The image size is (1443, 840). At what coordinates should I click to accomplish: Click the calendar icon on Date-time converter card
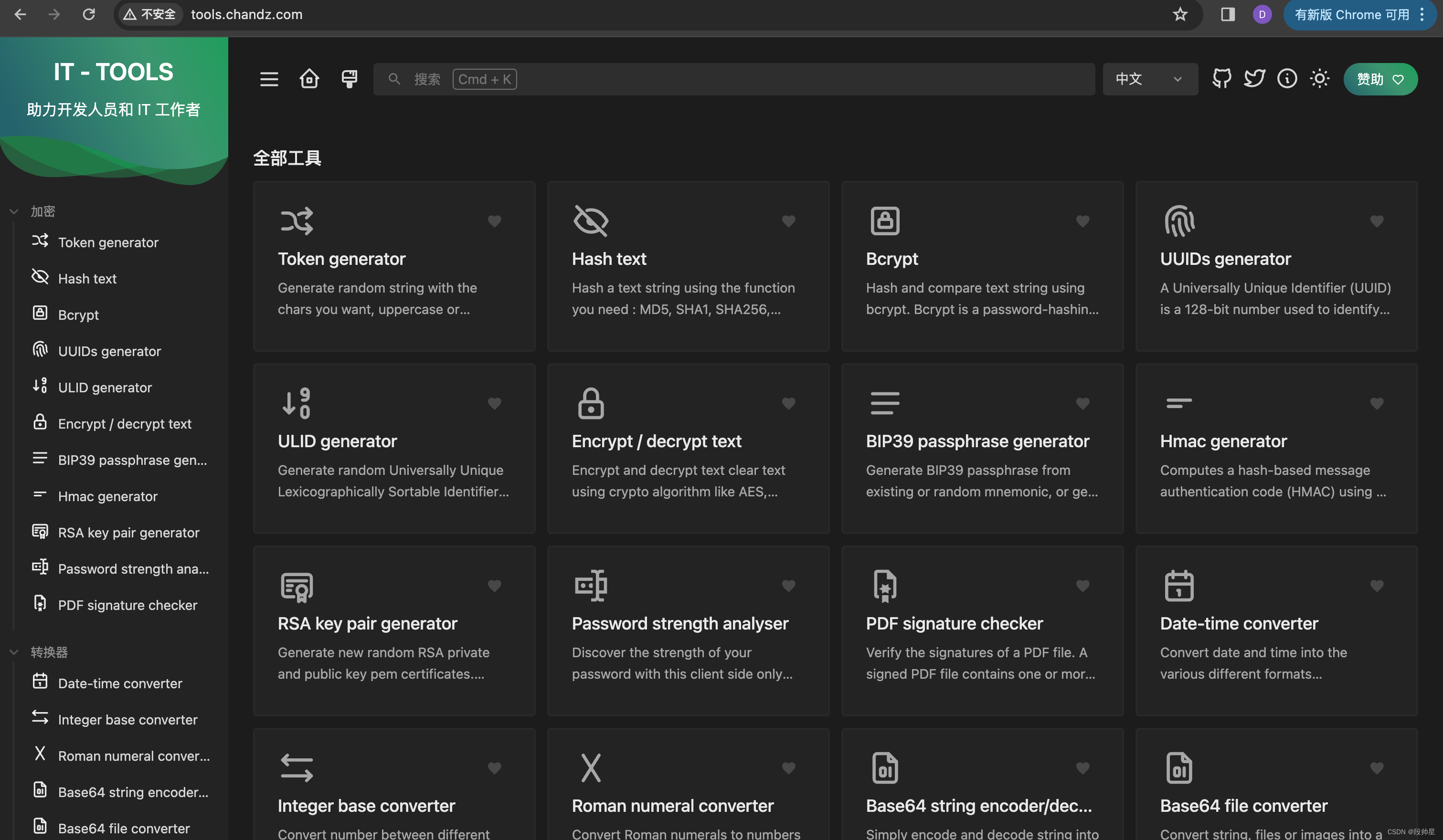[1179, 585]
